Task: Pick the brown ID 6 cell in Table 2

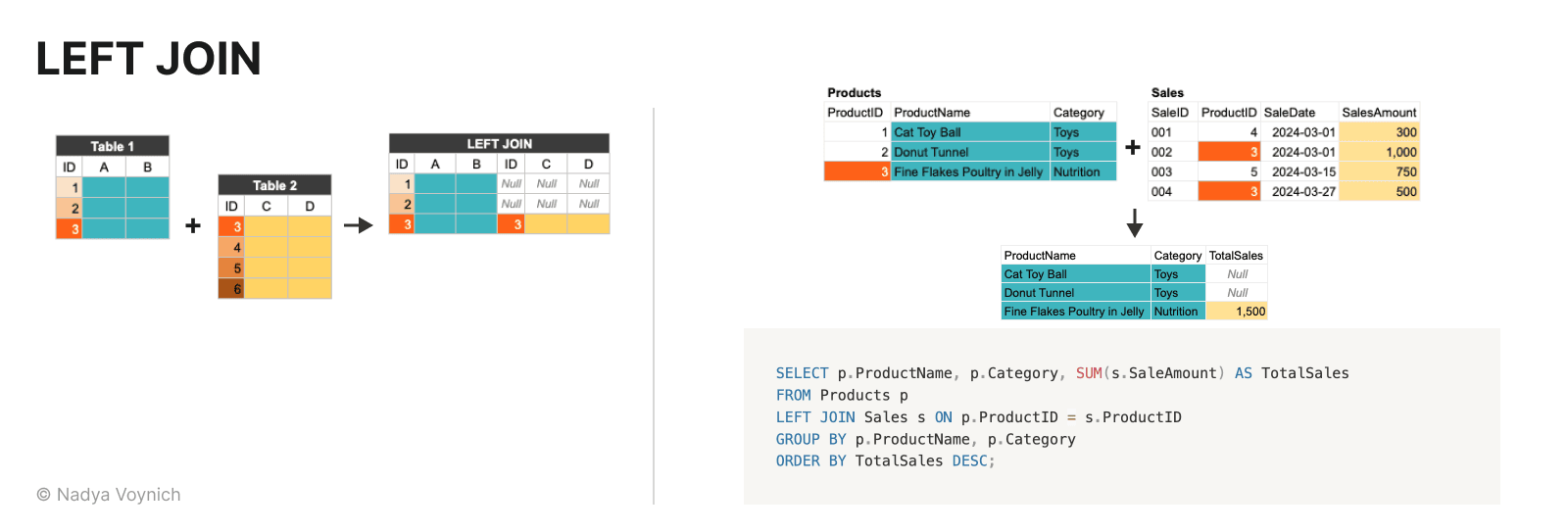Action: click(231, 289)
